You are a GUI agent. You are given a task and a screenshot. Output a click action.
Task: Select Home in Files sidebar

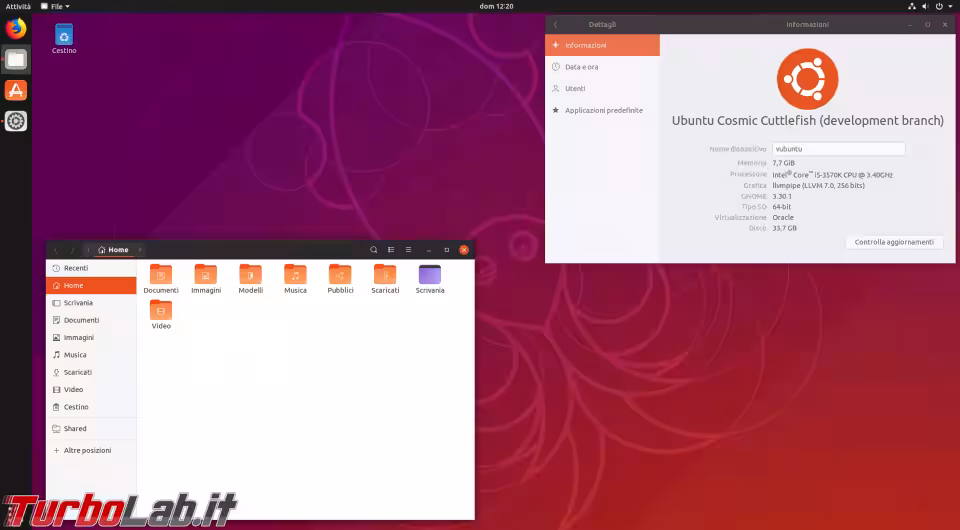click(91, 285)
